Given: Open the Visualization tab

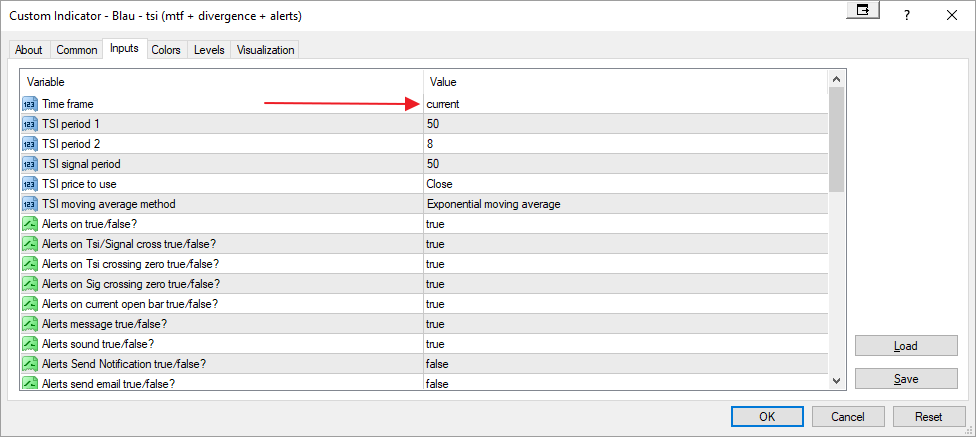Looking at the screenshot, I should (265, 50).
